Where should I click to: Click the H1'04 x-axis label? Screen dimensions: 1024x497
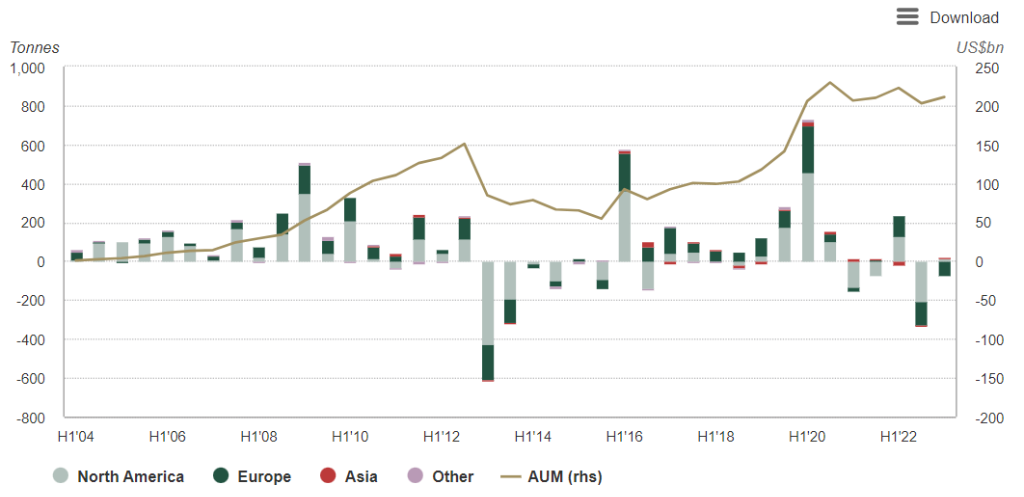(x=76, y=437)
